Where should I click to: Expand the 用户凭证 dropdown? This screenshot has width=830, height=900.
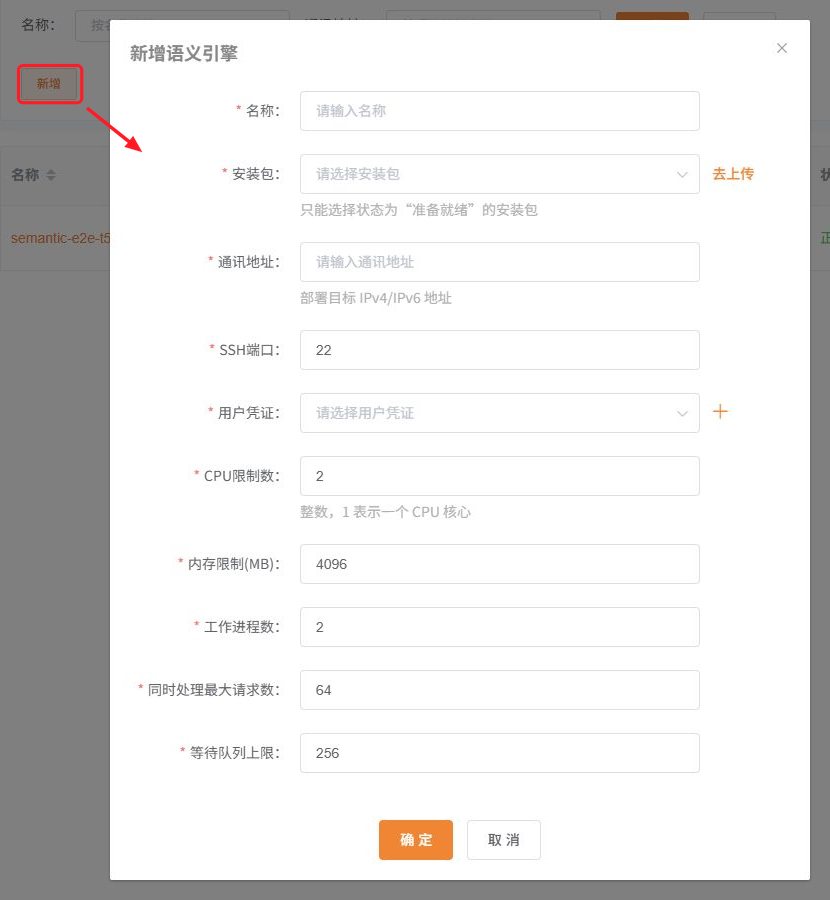(499, 413)
